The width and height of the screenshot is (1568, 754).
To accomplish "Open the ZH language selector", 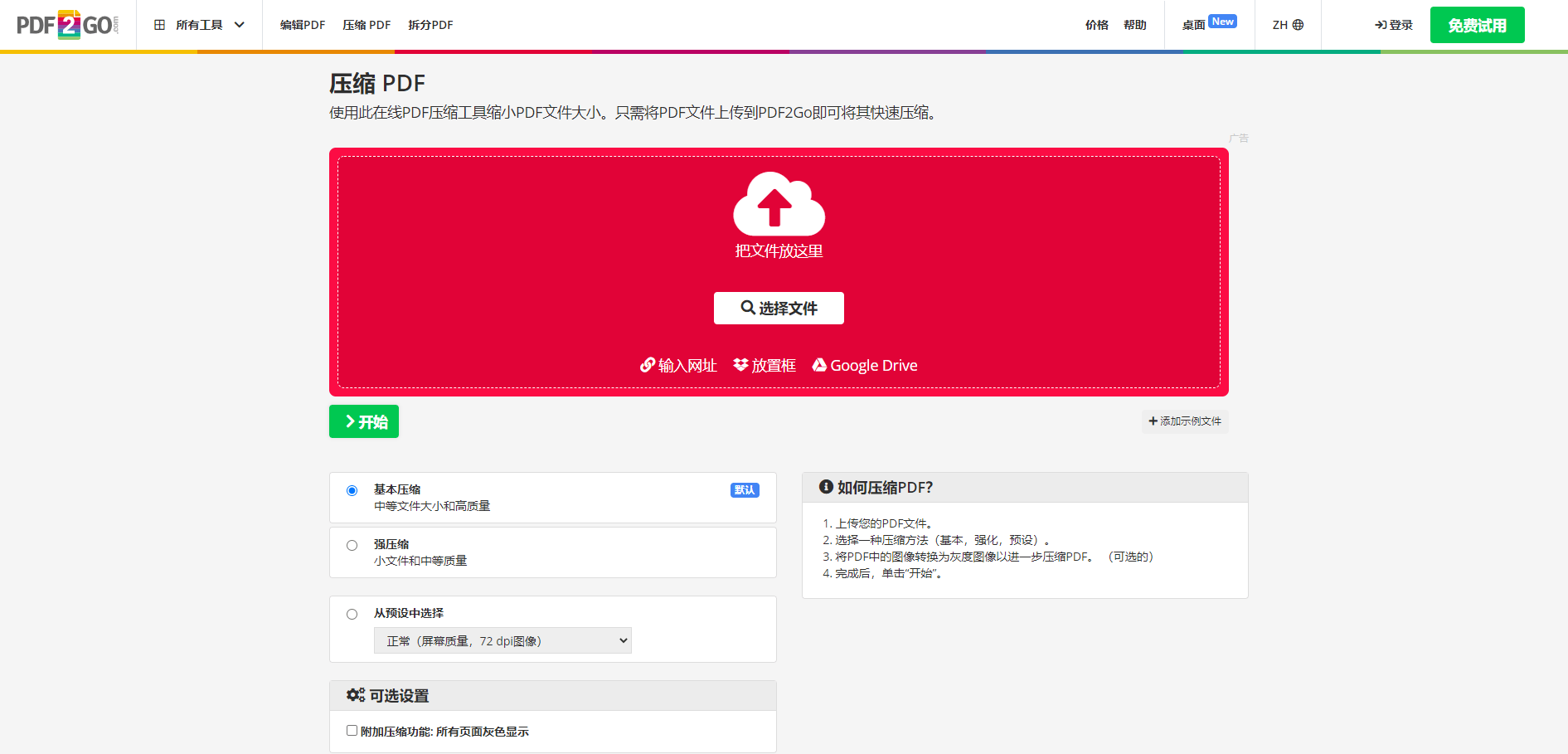I will (x=1286, y=24).
